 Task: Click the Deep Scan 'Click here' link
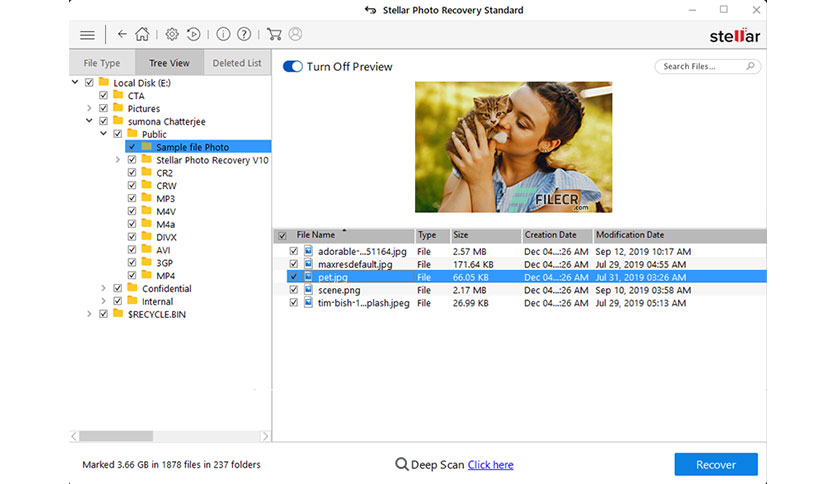click(x=491, y=465)
